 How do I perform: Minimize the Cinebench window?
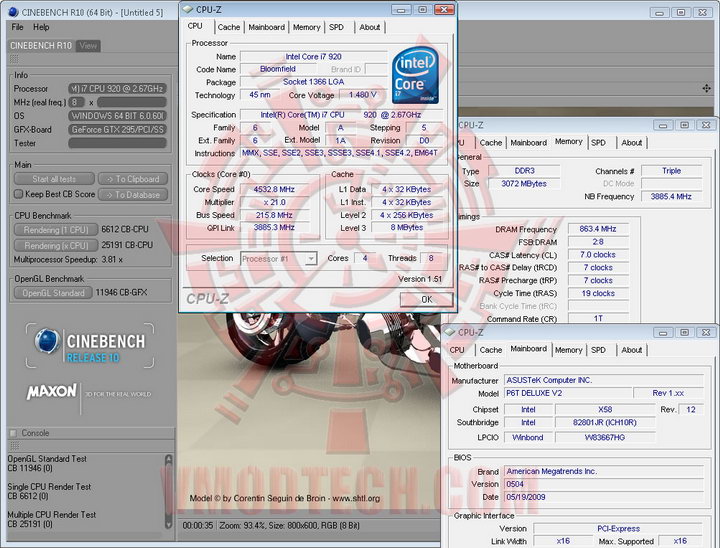coord(659,13)
